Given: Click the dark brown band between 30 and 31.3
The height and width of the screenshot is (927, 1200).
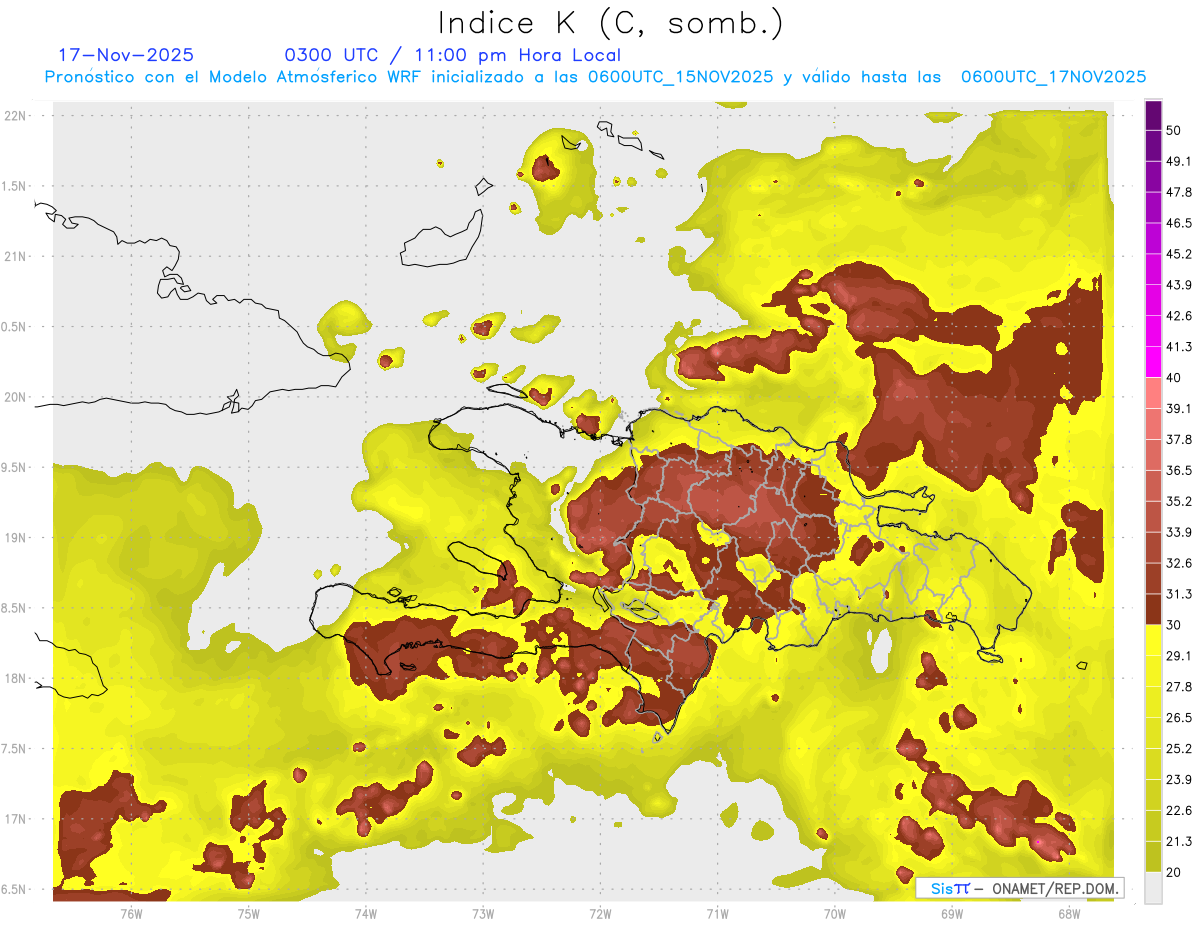Looking at the screenshot, I should (x=1154, y=610).
